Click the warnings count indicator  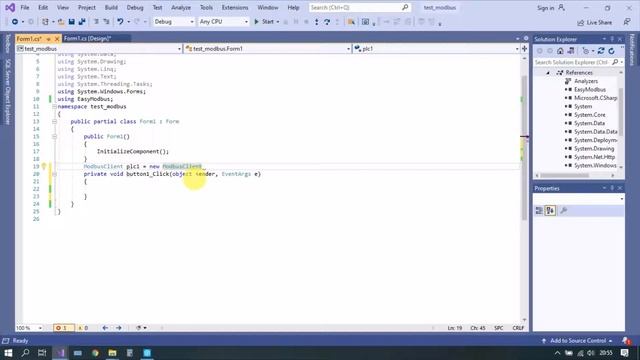(x=83, y=328)
